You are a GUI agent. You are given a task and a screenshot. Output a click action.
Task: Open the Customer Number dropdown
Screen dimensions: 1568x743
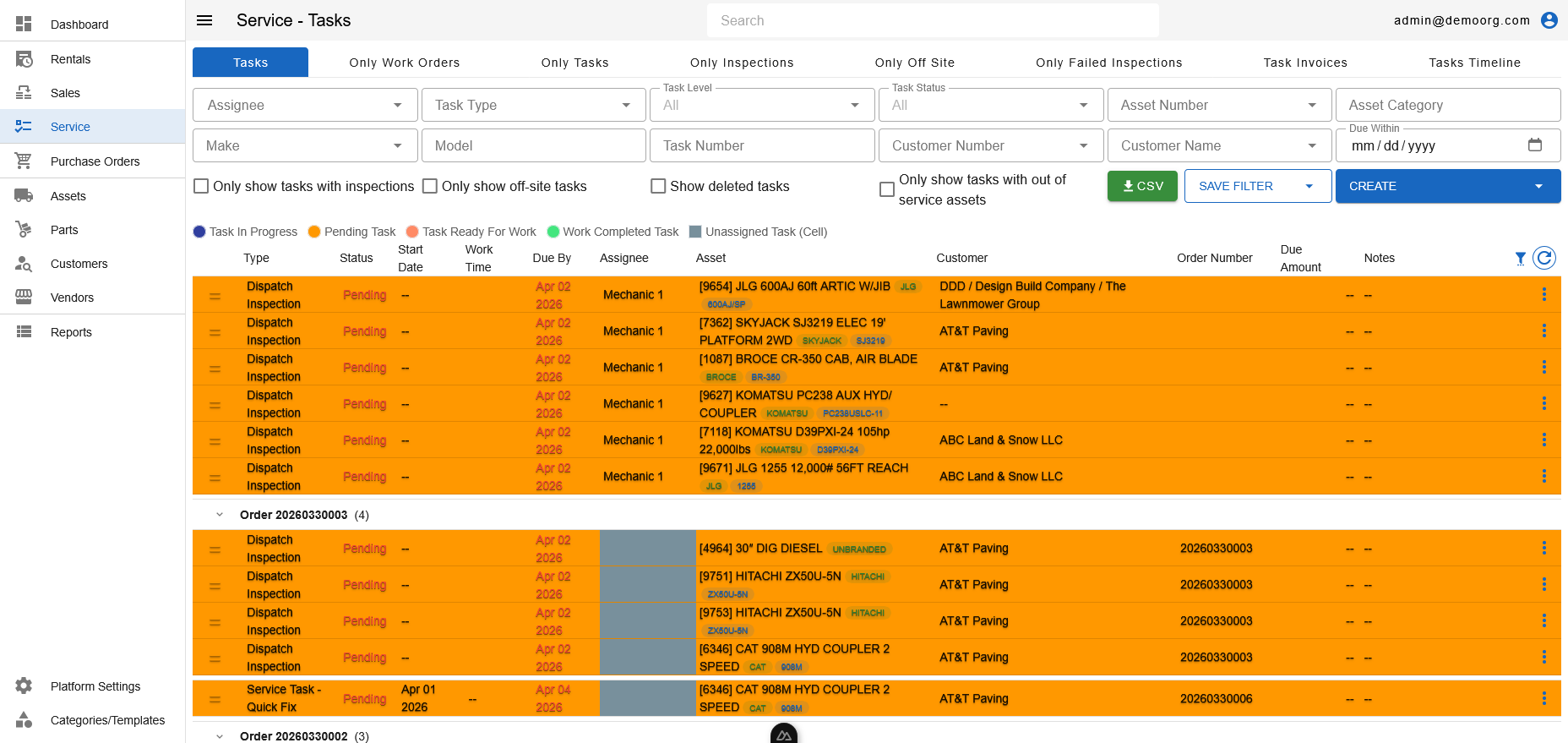(x=991, y=145)
